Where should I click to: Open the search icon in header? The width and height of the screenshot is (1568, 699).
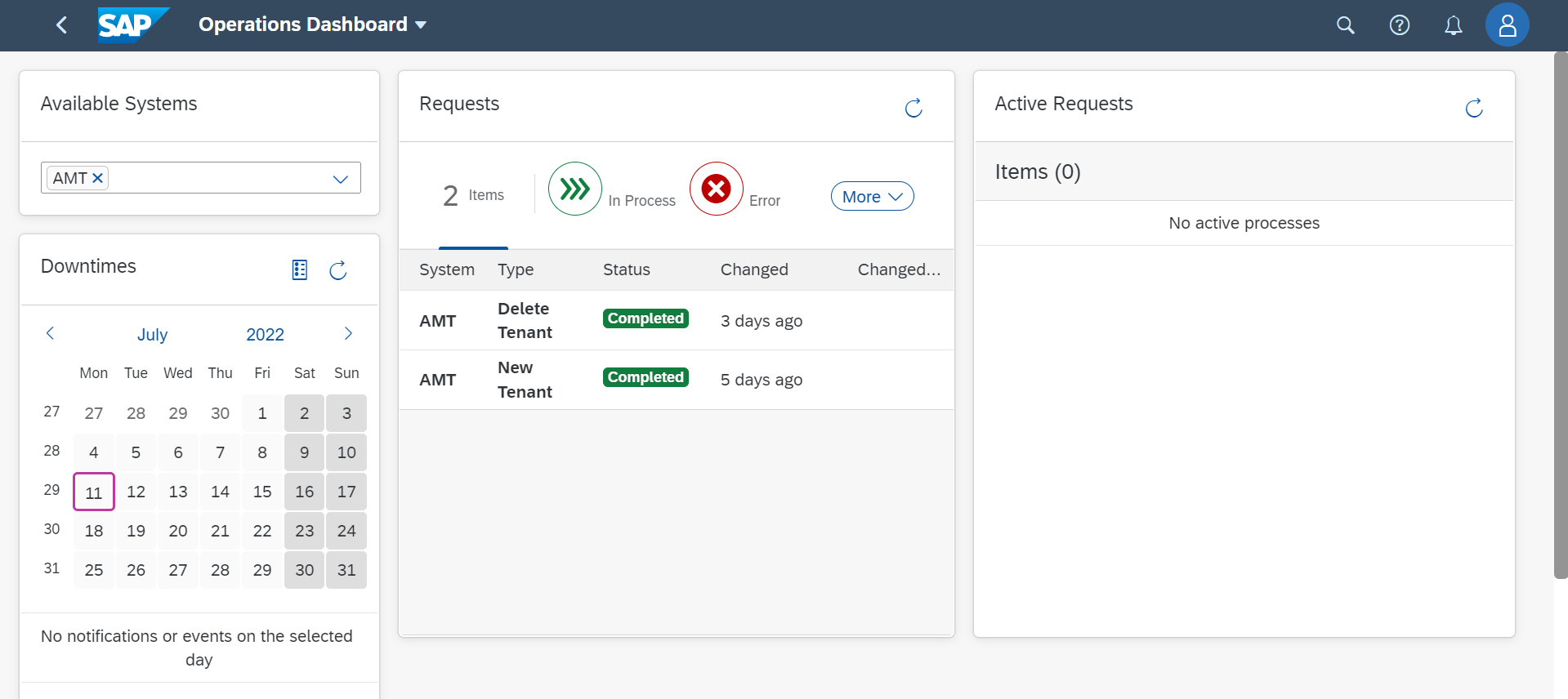[1345, 25]
